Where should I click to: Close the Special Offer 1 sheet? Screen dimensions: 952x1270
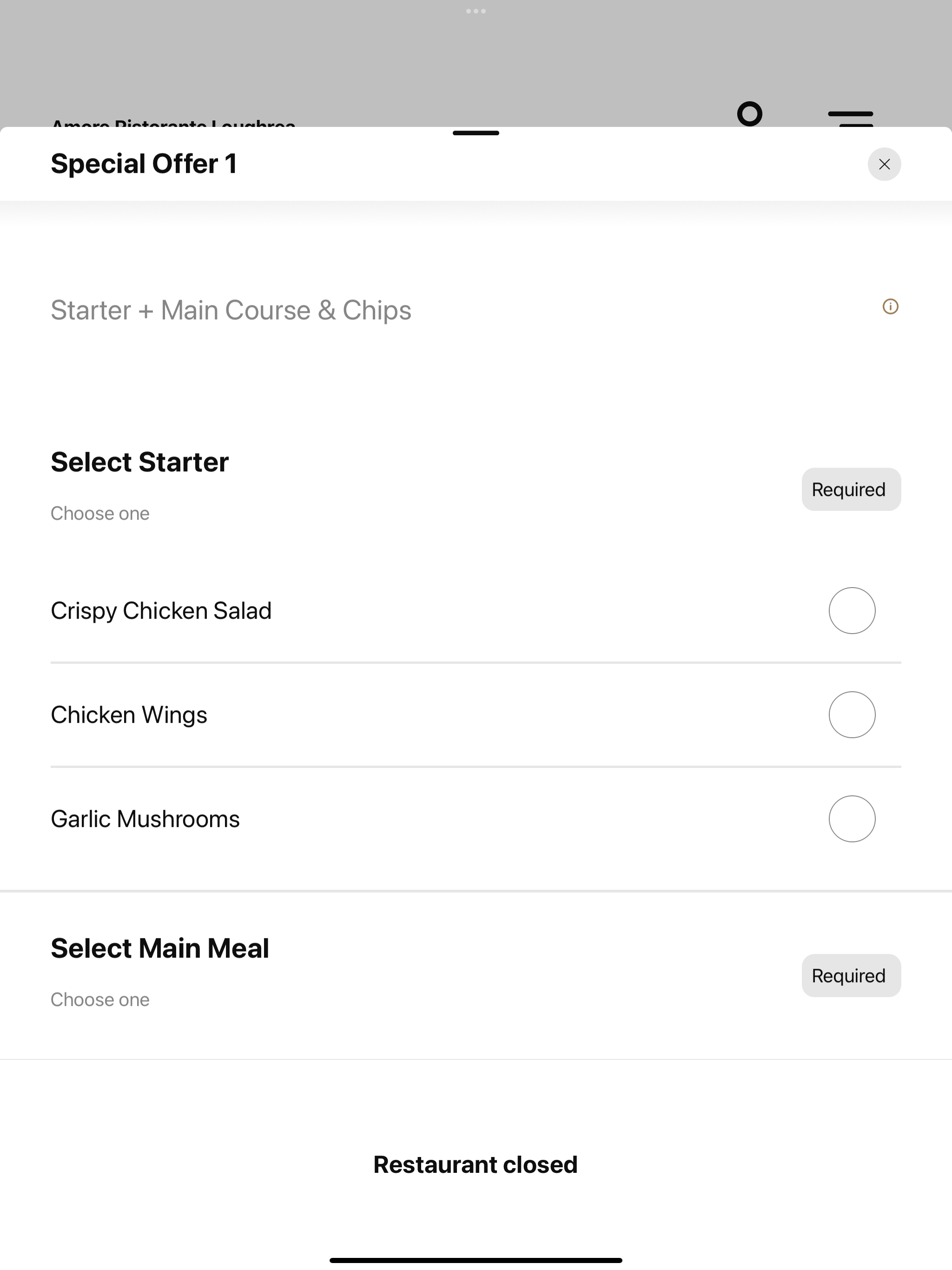pos(884,164)
